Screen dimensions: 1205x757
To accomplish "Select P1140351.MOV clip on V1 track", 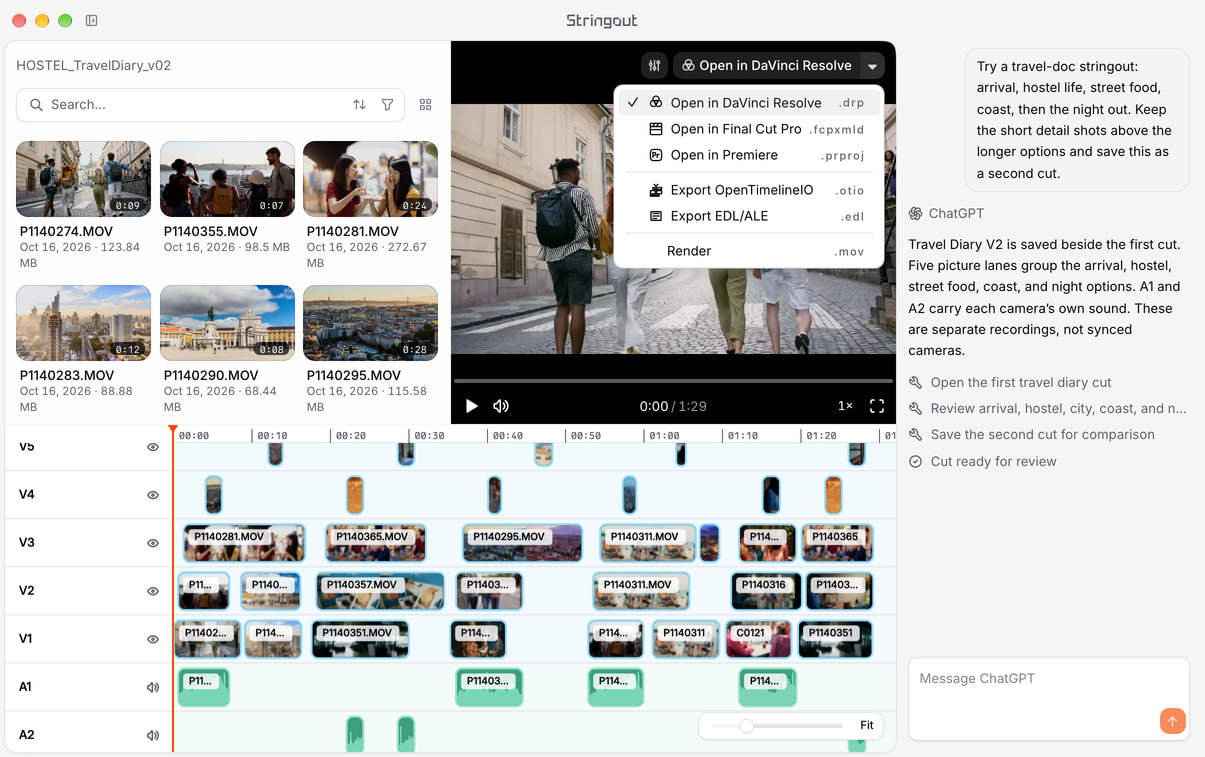I will tap(360, 639).
